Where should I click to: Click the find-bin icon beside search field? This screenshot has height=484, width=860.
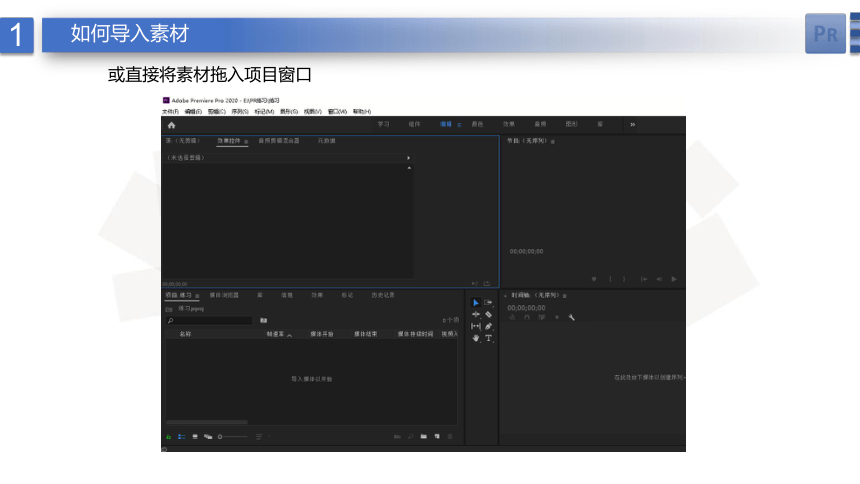(263, 320)
